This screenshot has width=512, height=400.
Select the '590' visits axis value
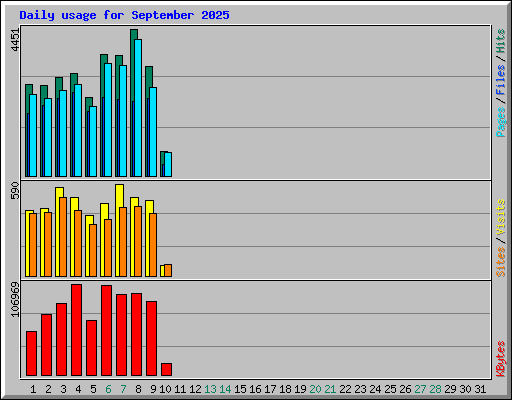tap(15, 190)
